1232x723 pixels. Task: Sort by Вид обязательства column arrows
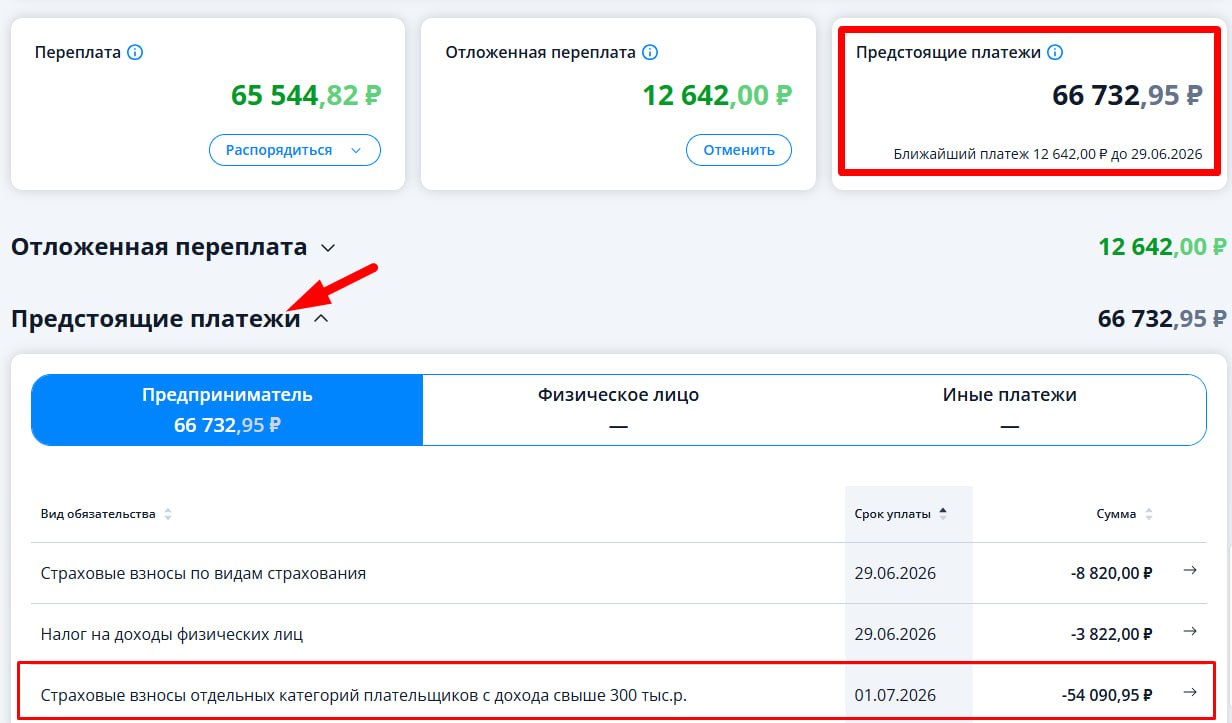[168, 514]
